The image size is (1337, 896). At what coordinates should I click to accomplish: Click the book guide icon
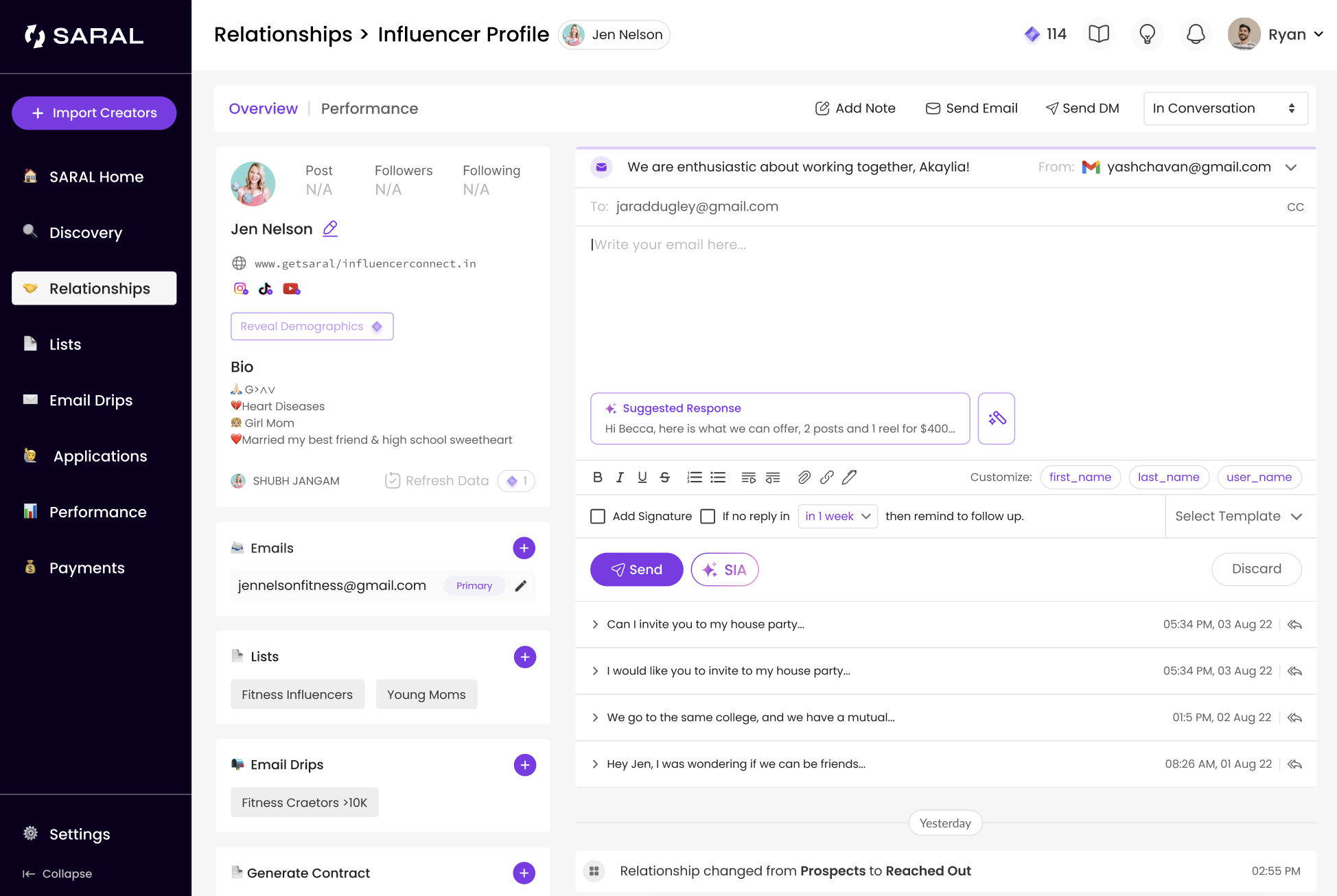pyautogui.click(x=1098, y=34)
